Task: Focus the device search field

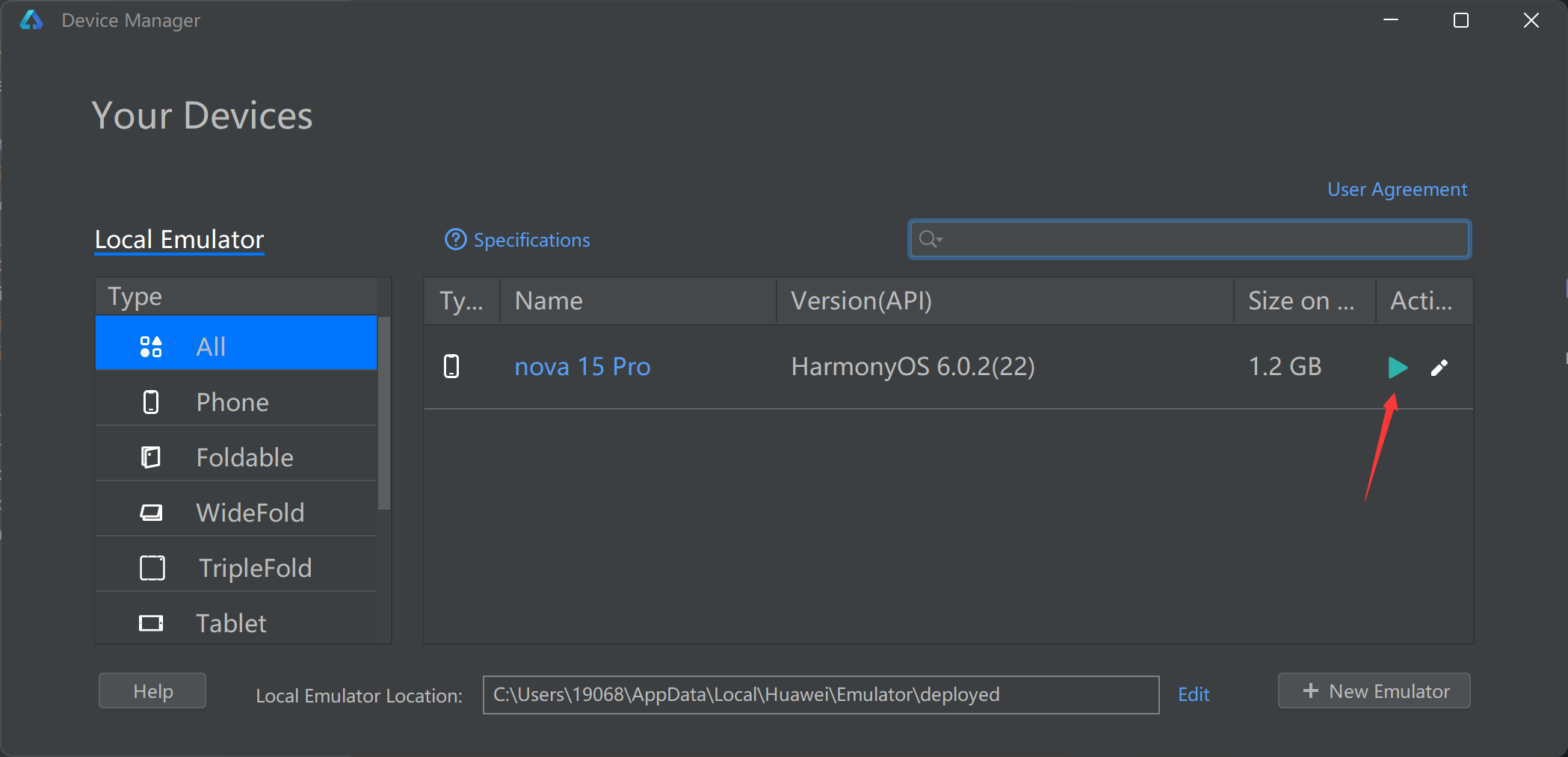Action: pyautogui.click(x=1190, y=239)
